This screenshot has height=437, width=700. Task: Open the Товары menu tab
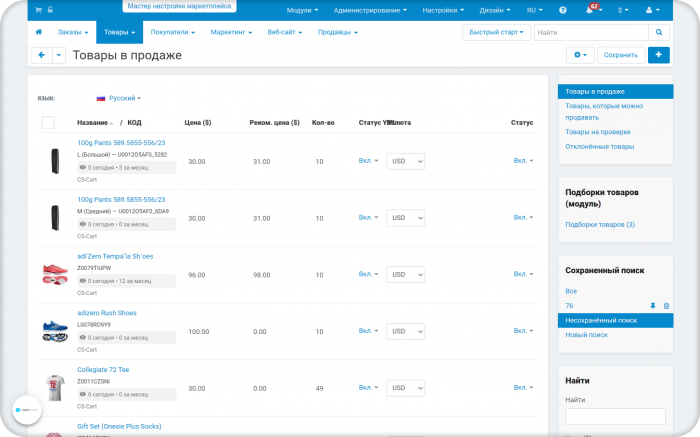point(119,32)
